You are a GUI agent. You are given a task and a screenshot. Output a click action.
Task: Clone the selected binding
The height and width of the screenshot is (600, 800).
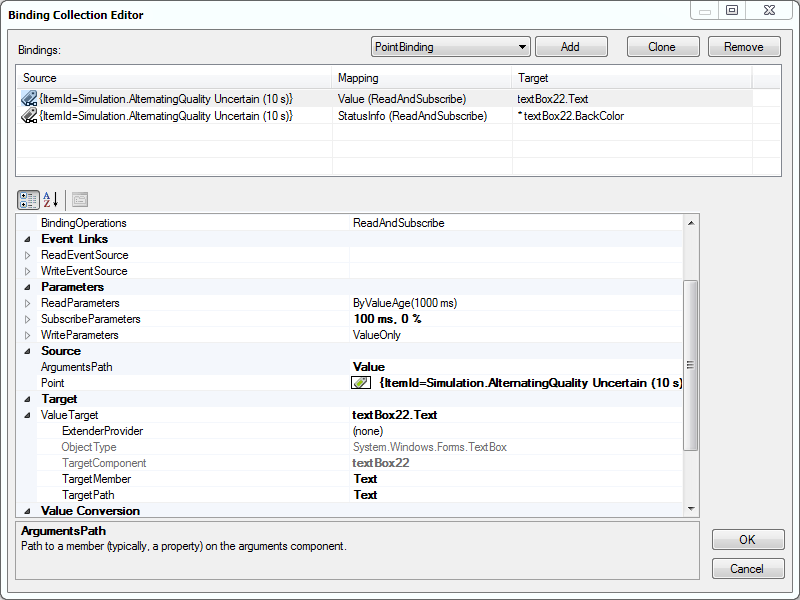click(662, 47)
